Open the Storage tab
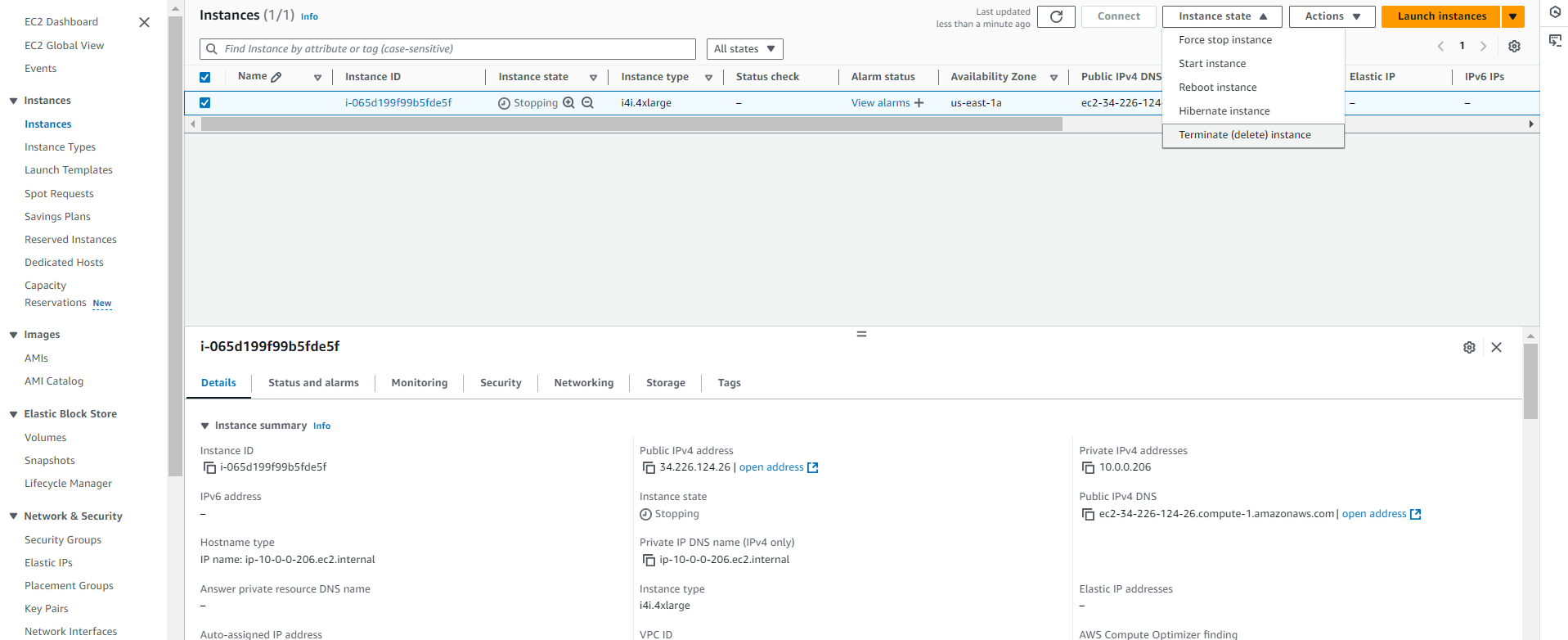This screenshot has width=1568, height=640. (x=666, y=383)
